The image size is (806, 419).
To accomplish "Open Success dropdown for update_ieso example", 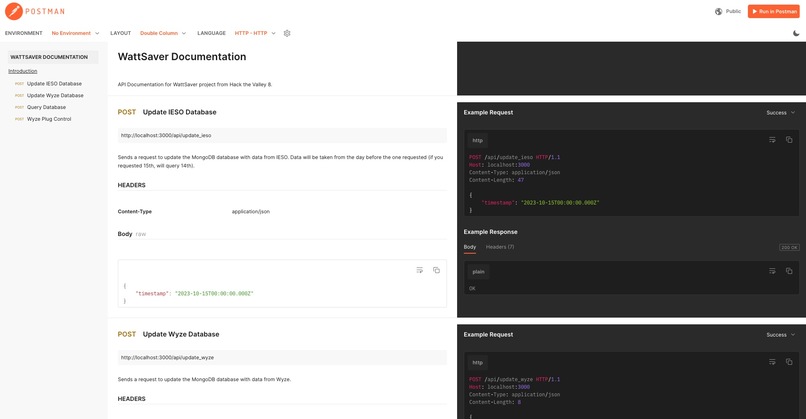I will [780, 113].
